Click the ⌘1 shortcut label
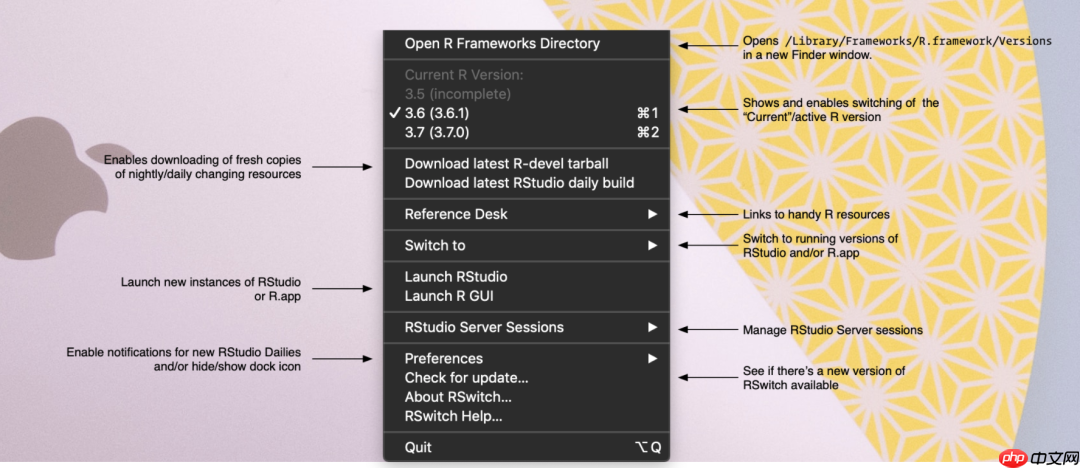Viewport: 1080px width, 468px height. tap(647, 112)
